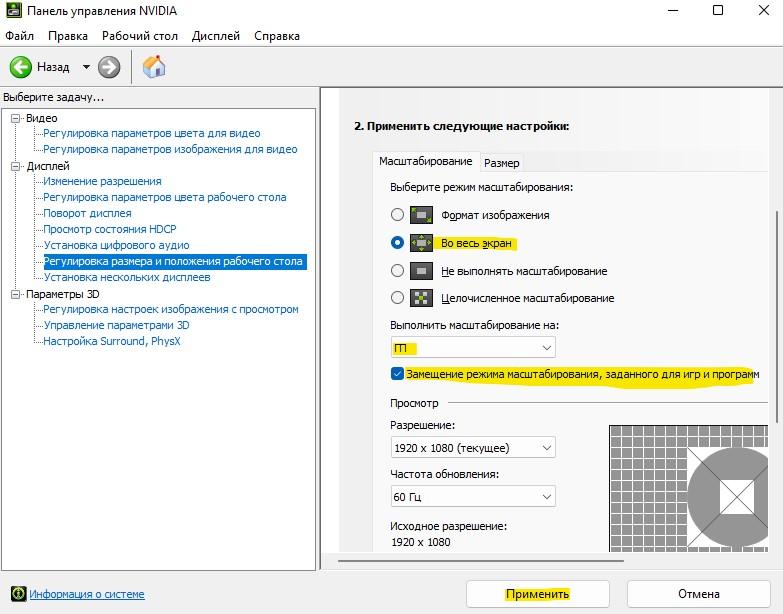Click the 'Формат изображения' scaling icon
Image resolution: width=783 pixels, height=614 pixels.
pyautogui.click(x=421, y=215)
